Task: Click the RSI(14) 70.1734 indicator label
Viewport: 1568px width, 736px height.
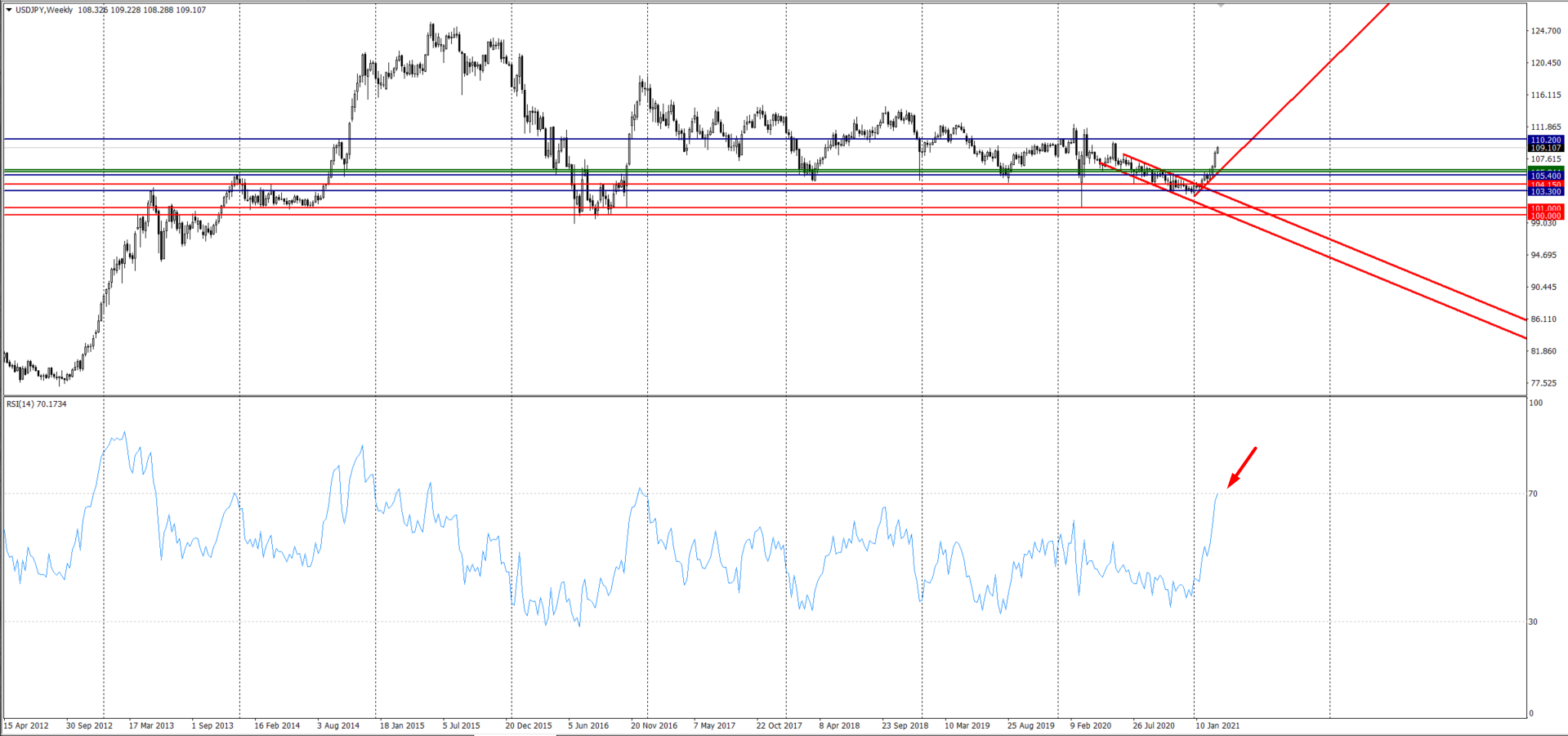Action: [x=37, y=404]
